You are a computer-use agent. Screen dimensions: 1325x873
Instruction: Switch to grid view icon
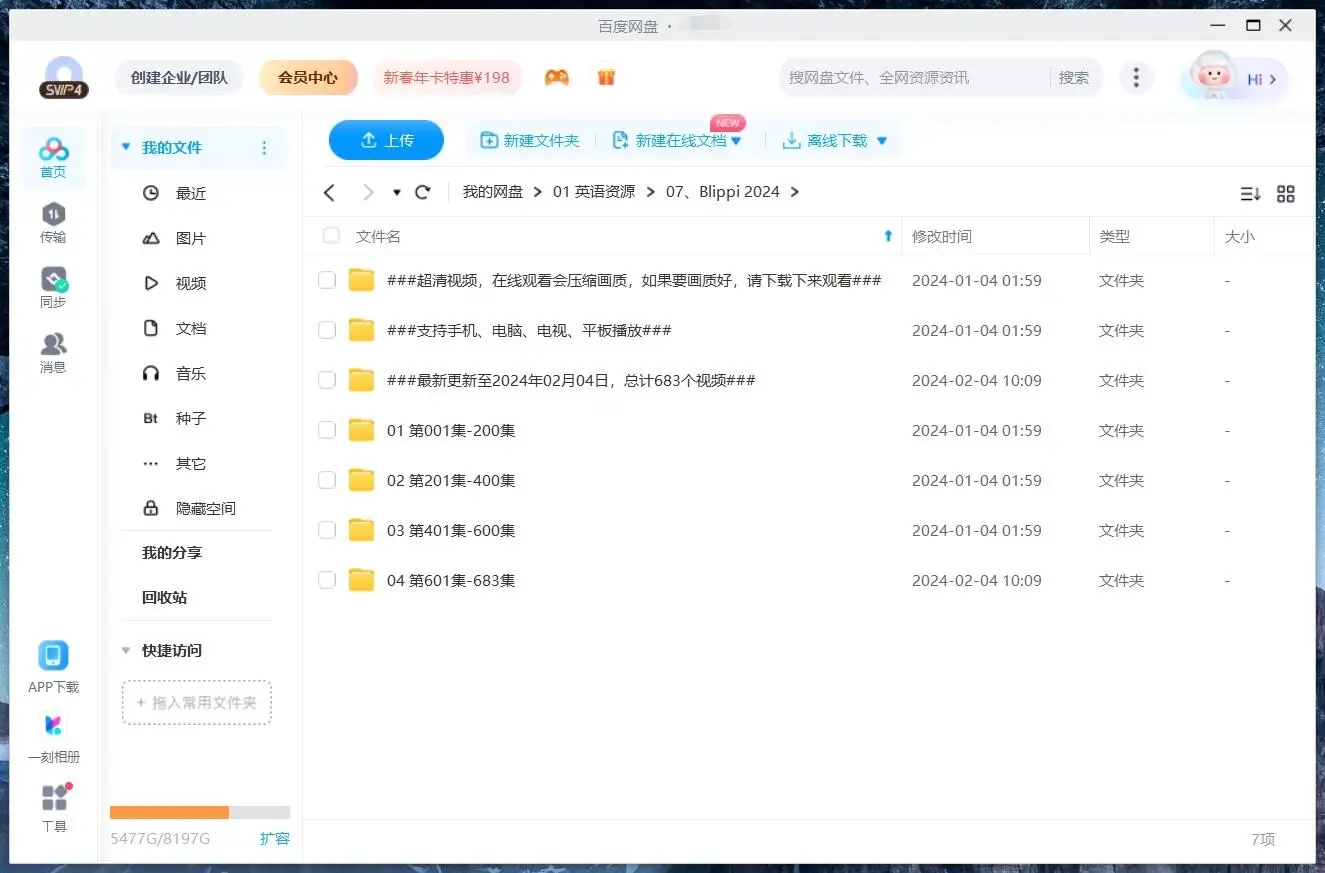point(1286,194)
